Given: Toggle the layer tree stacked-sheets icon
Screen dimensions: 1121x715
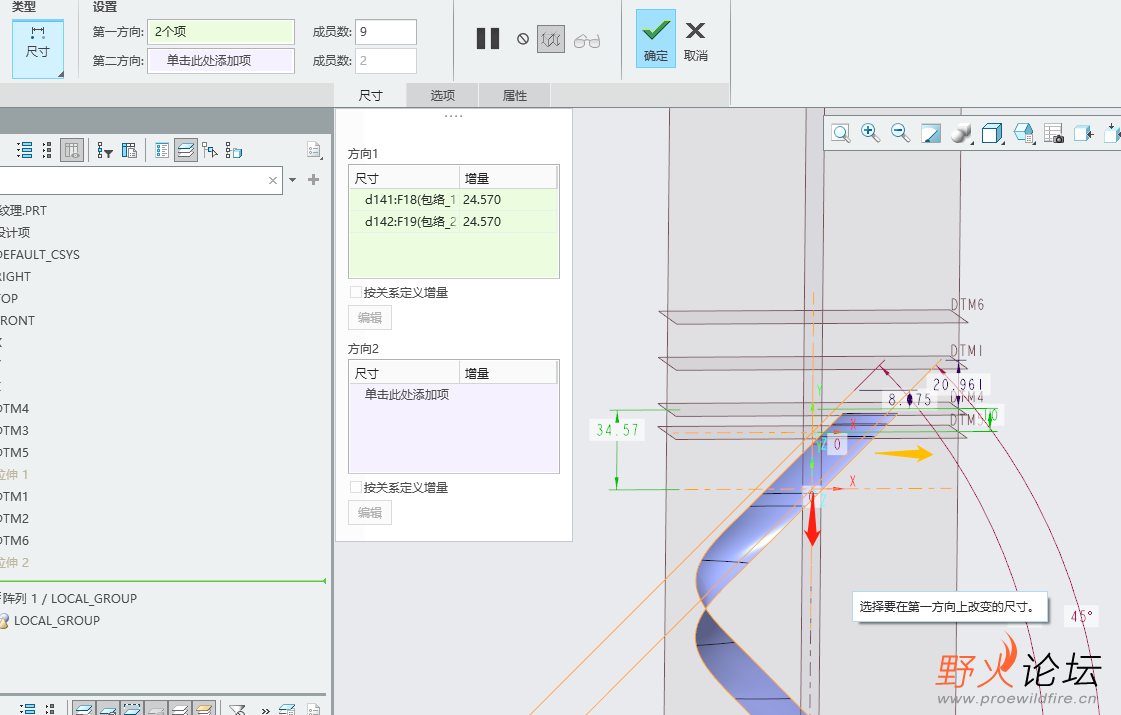Looking at the screenshot, I should (x=185, y=150).
